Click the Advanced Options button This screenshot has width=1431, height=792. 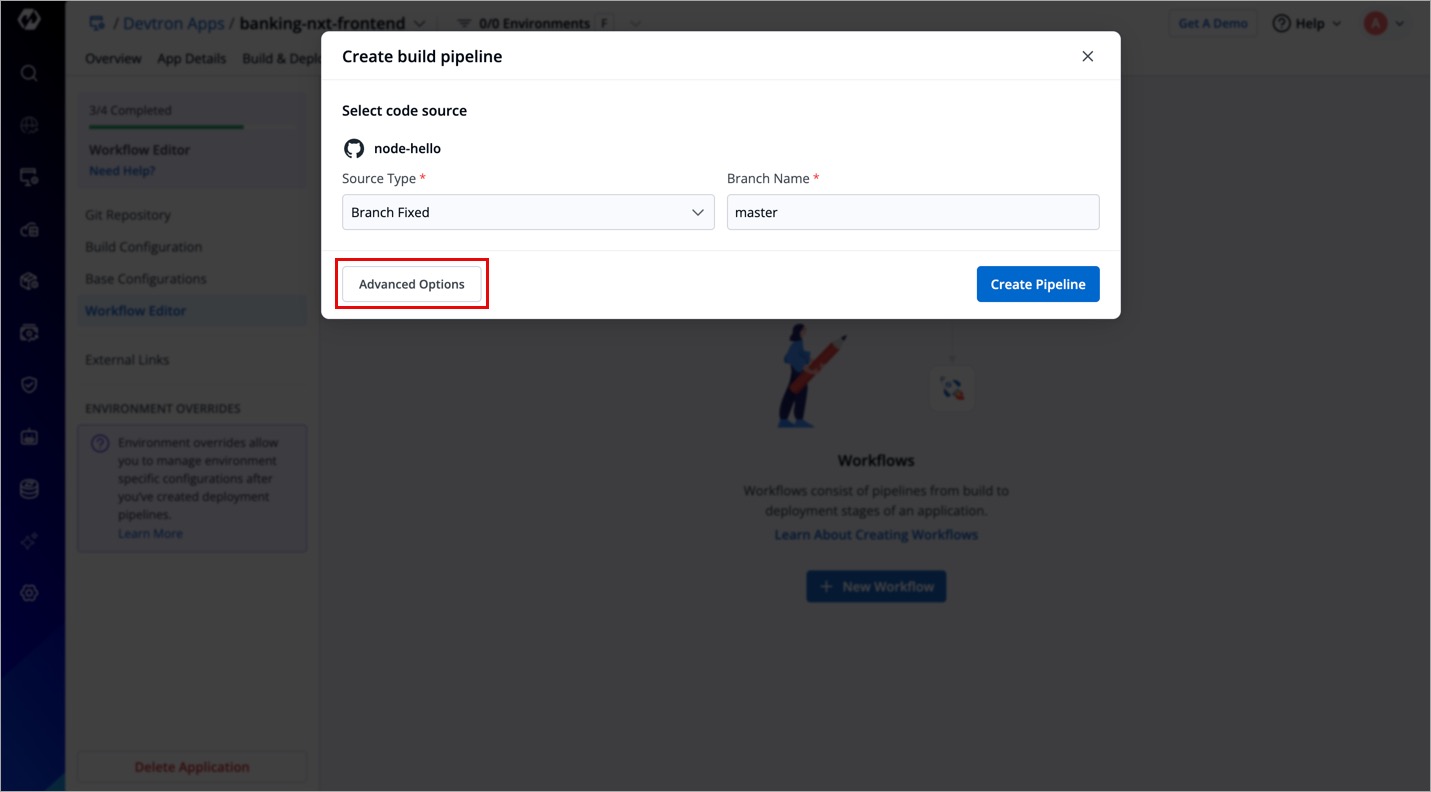(x=412, y=285)
